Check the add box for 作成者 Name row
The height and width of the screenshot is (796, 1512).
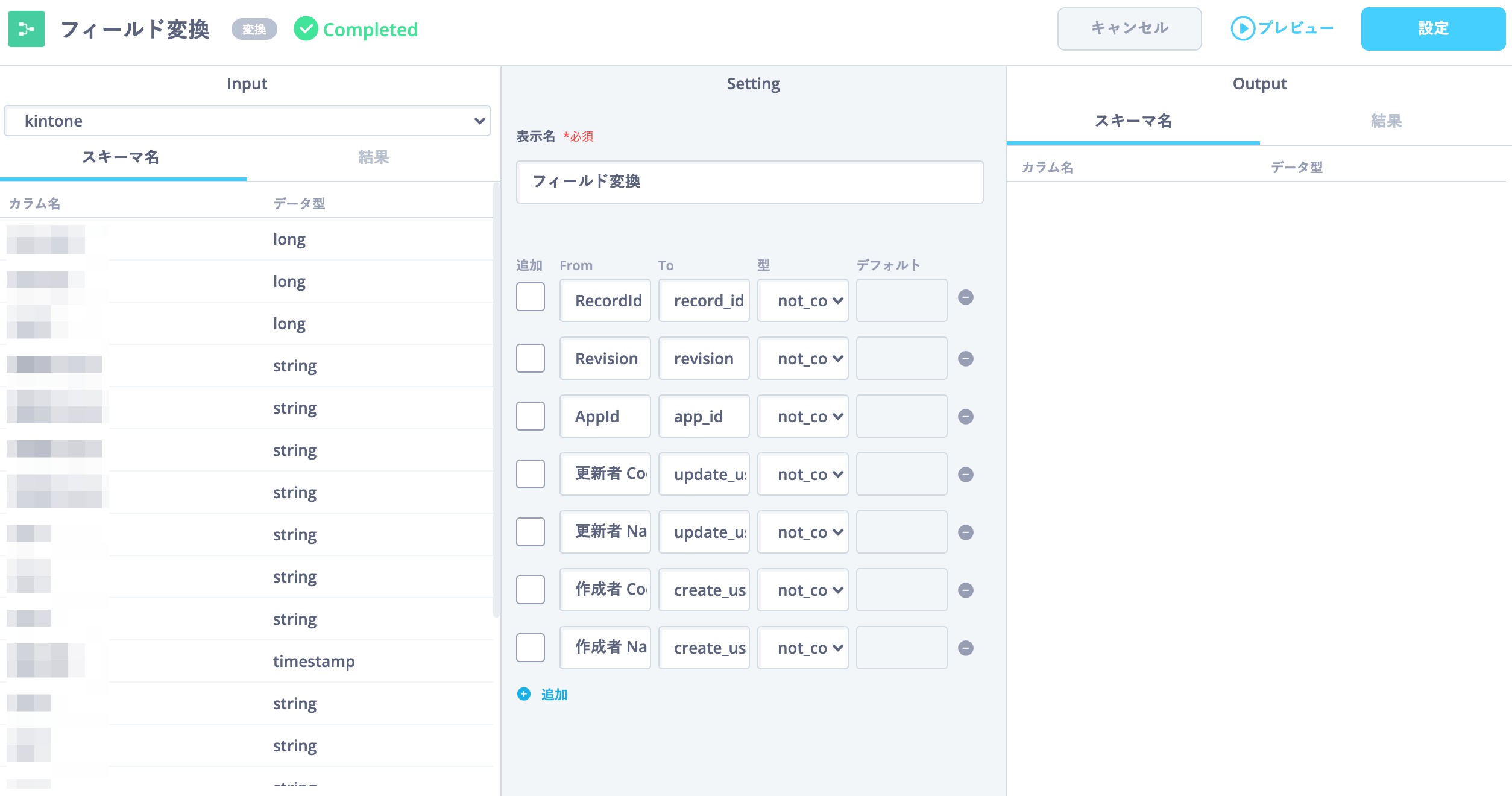coord(531,648)
